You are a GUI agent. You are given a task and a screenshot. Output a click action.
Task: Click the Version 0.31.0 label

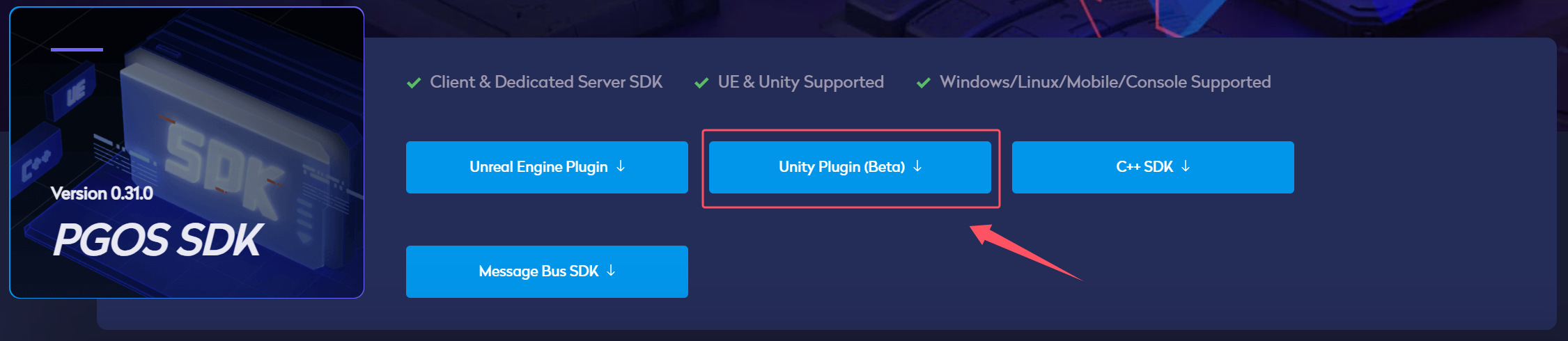pos(102,193)
